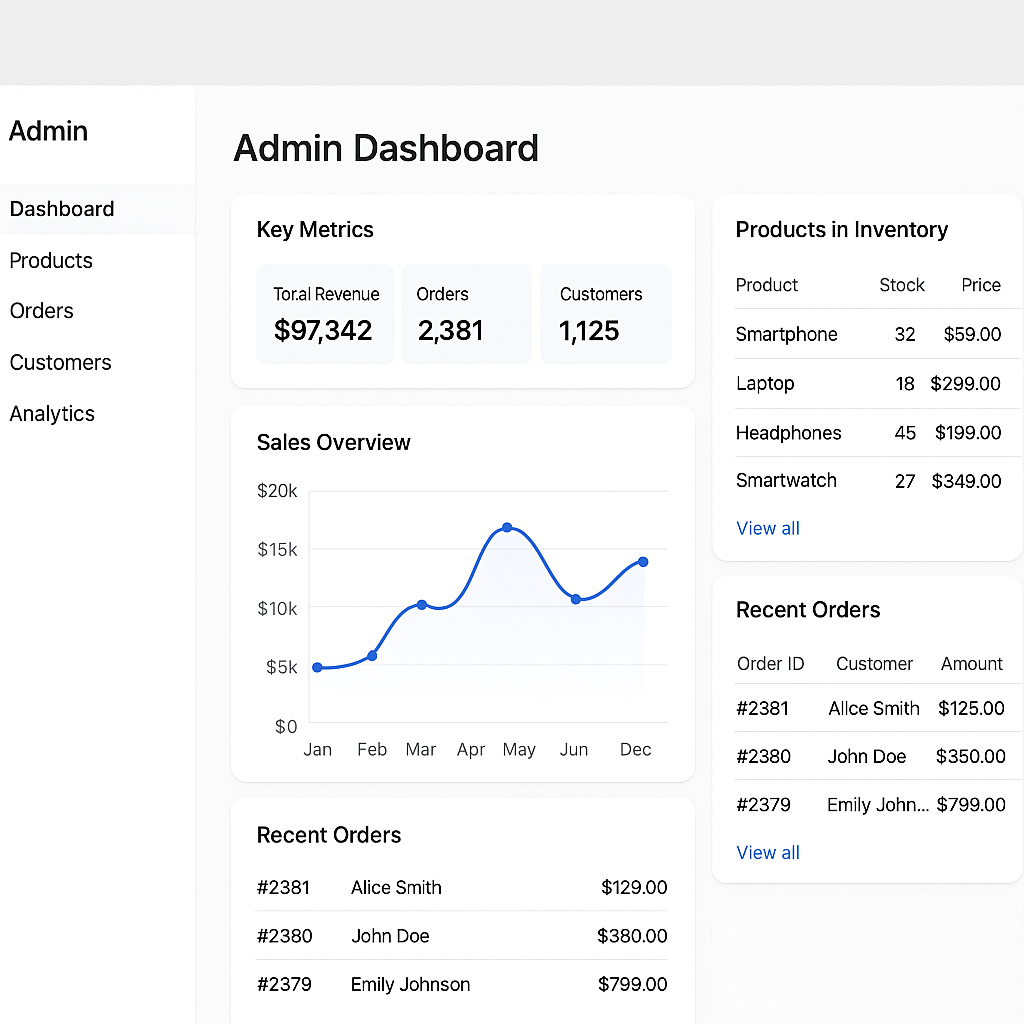This screenshot has width=1024, height=1024.
Task: Open the Dashboard section in the sidebar
Action: point(61,209)
